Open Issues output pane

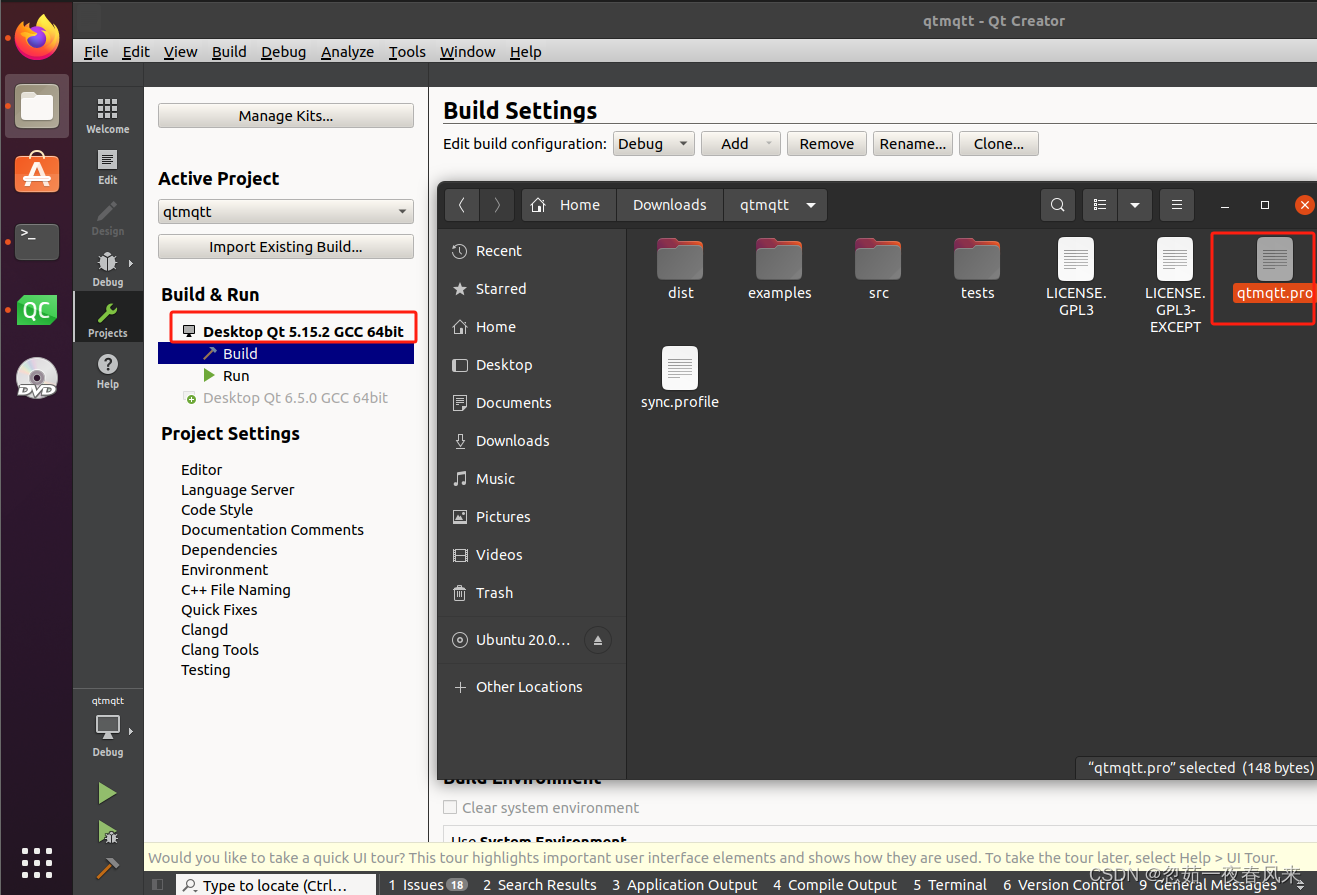coord(427,885)
